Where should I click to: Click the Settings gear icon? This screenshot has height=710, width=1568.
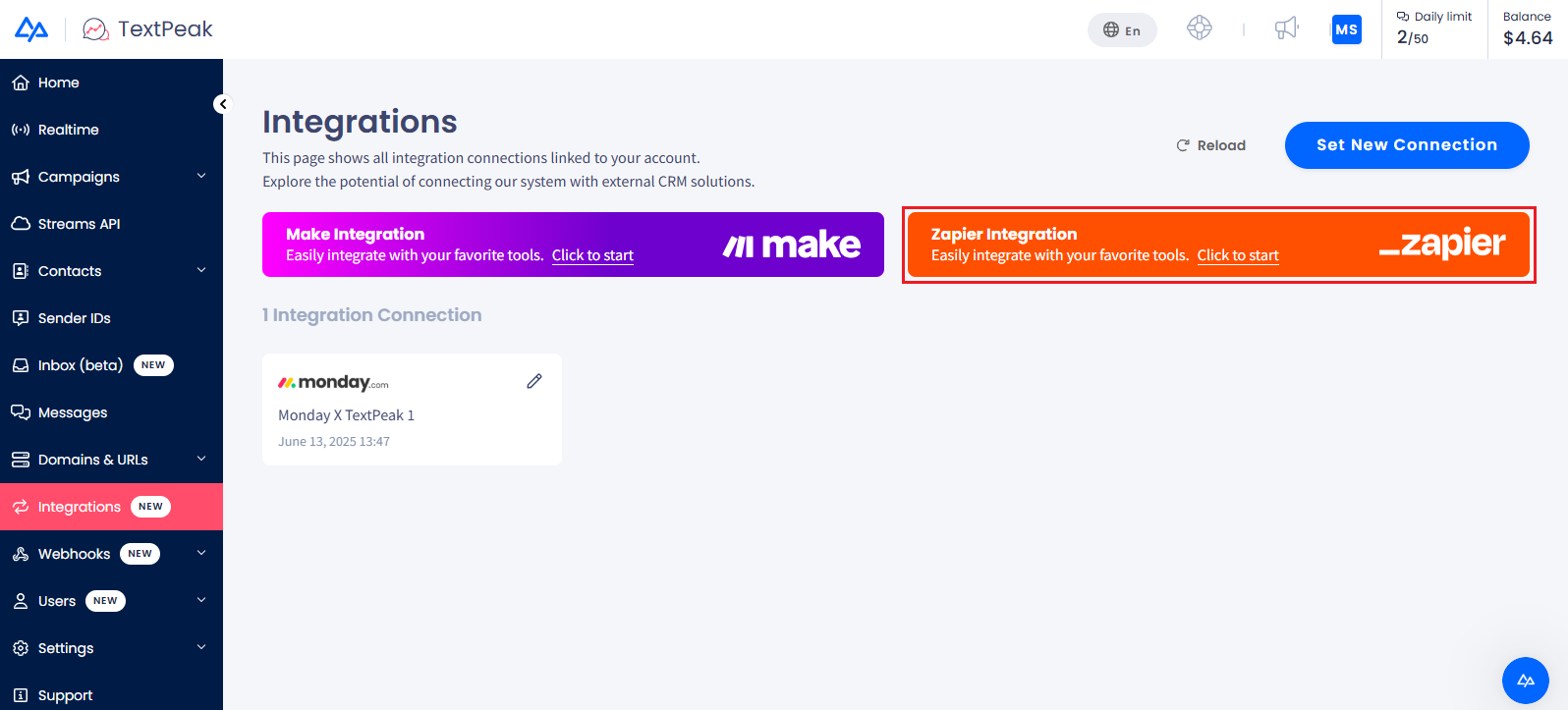pyautogui.click(x=21, y=648)
